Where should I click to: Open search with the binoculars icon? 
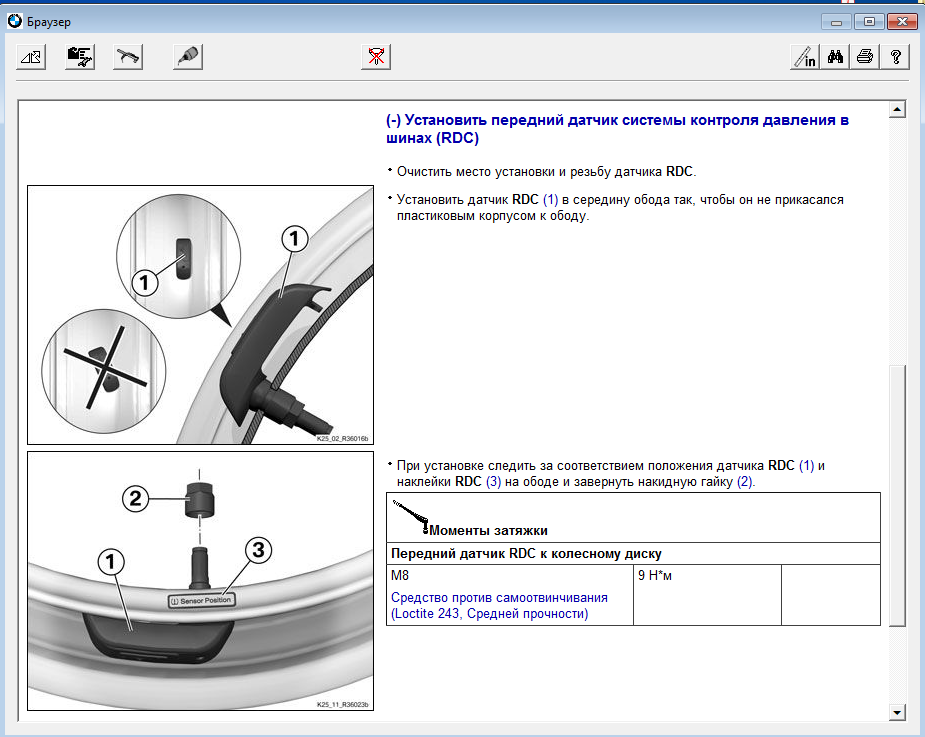tap(836, 57)
